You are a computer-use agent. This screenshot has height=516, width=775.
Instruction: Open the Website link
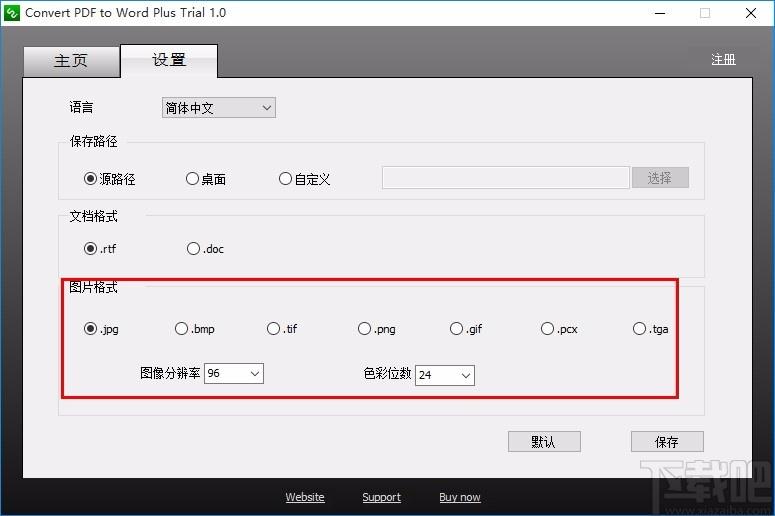305,497
